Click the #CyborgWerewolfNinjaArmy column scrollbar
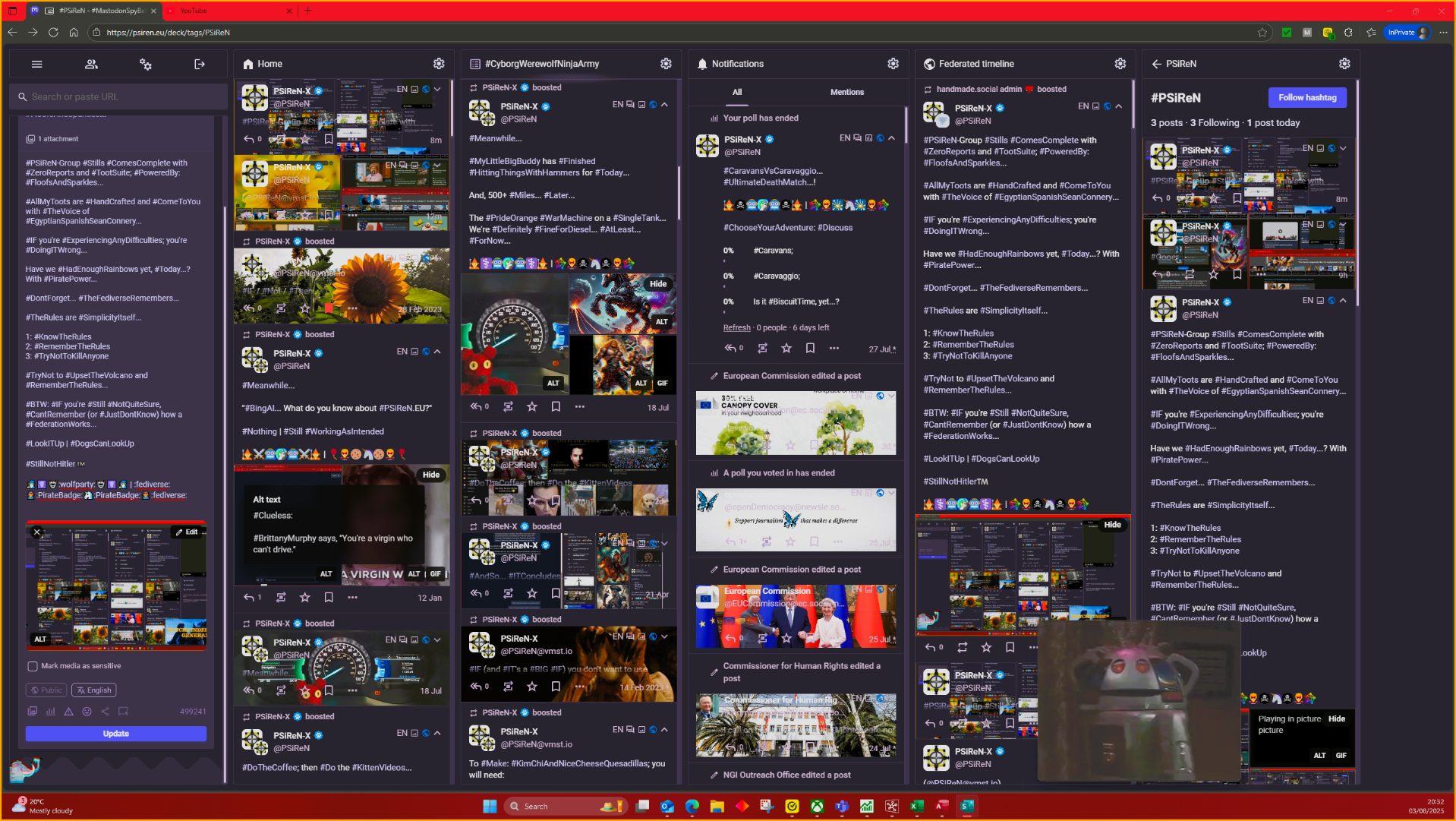The width and height of the screenshot is (1456, 821). 679,194
